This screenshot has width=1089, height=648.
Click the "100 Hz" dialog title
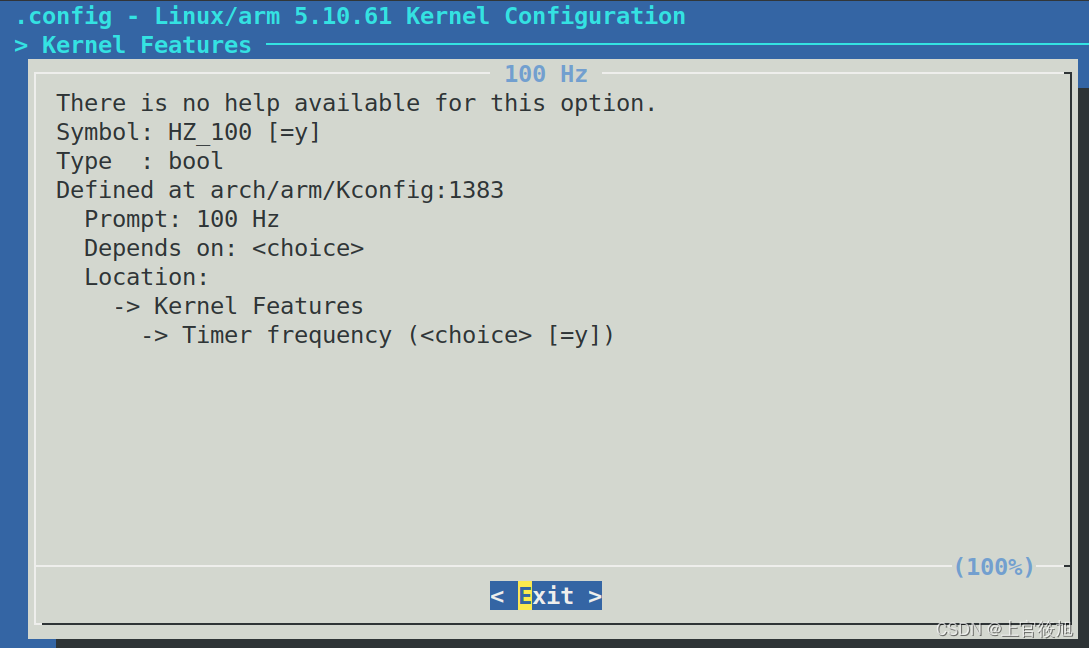(546, 74)
